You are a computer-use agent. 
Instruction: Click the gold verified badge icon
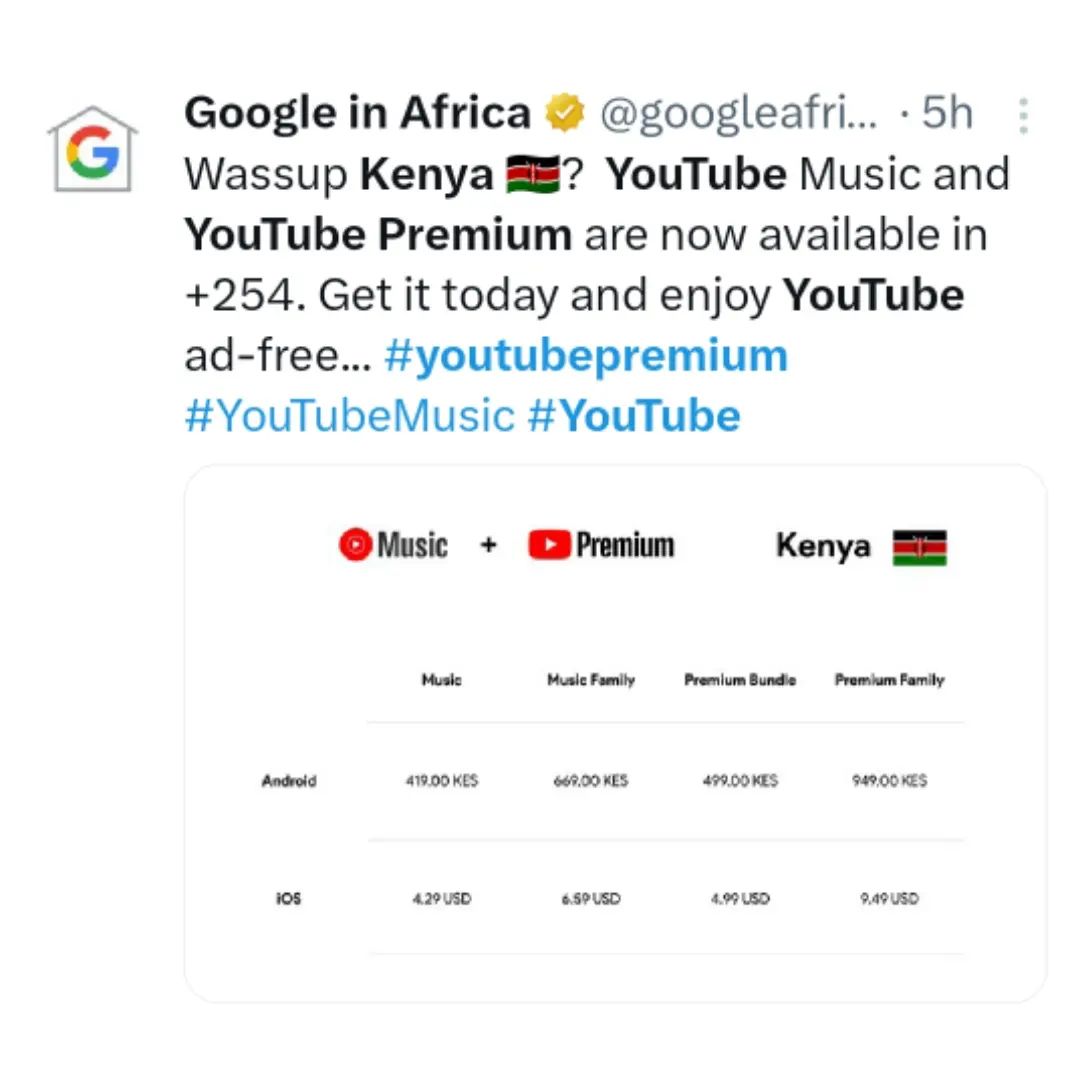tap(565, 113)
